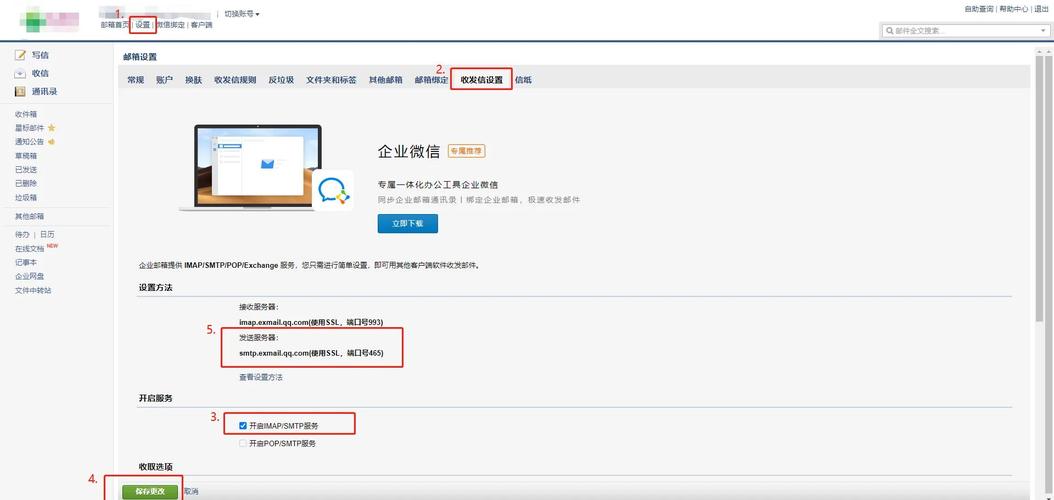Open the 收发信规则 tab

[235, 80]
